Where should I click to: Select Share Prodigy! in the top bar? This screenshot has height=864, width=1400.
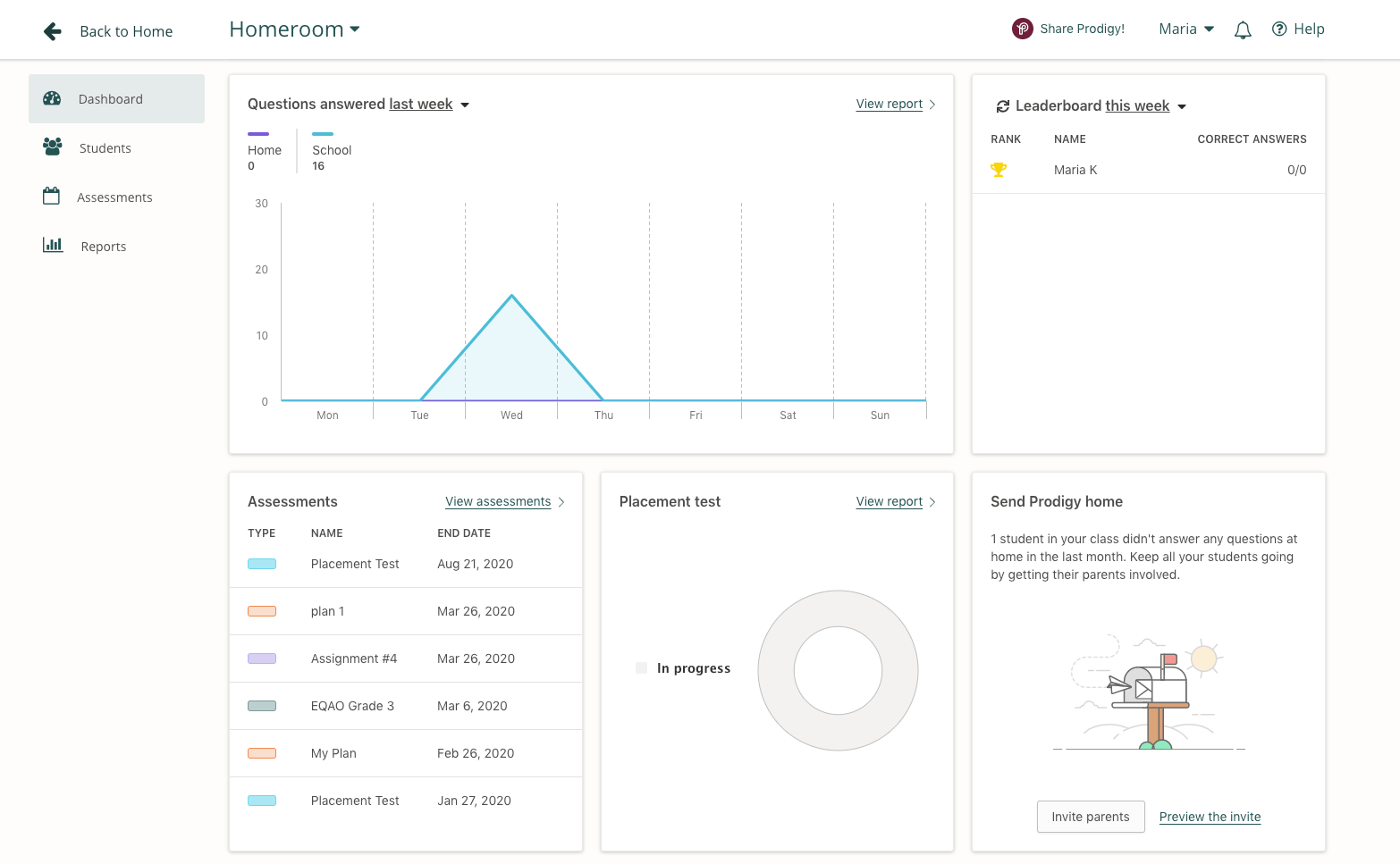pyautogui.click(x=1082, y=28)
